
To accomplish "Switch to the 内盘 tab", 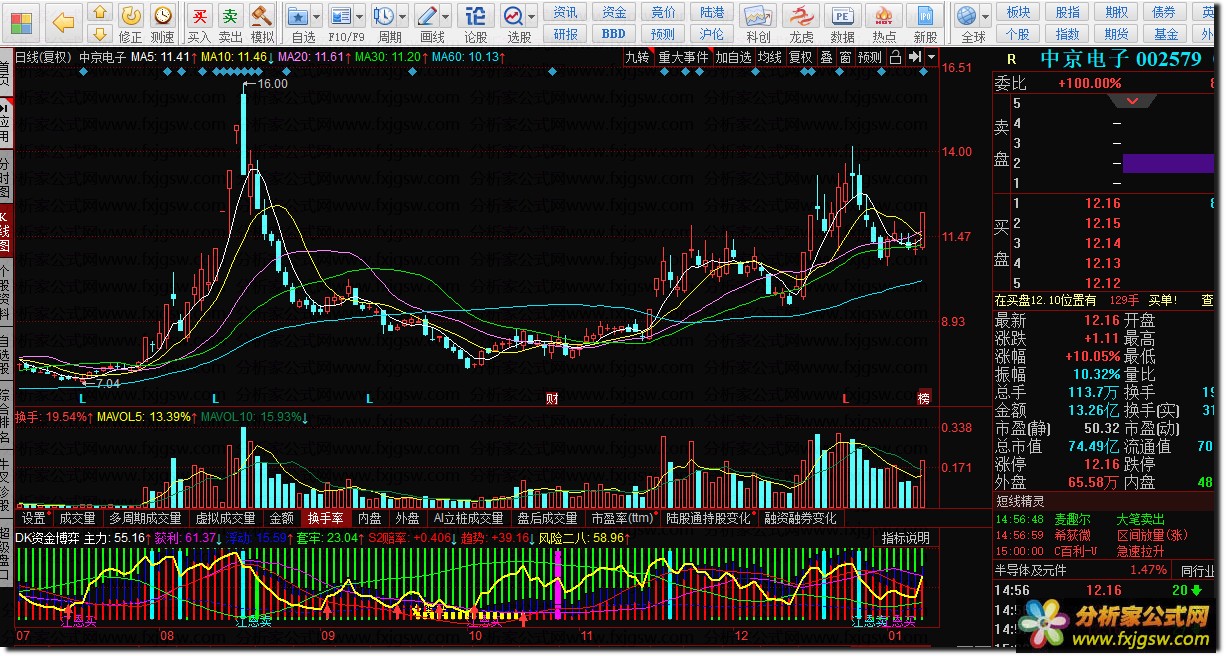I will 370,519.
